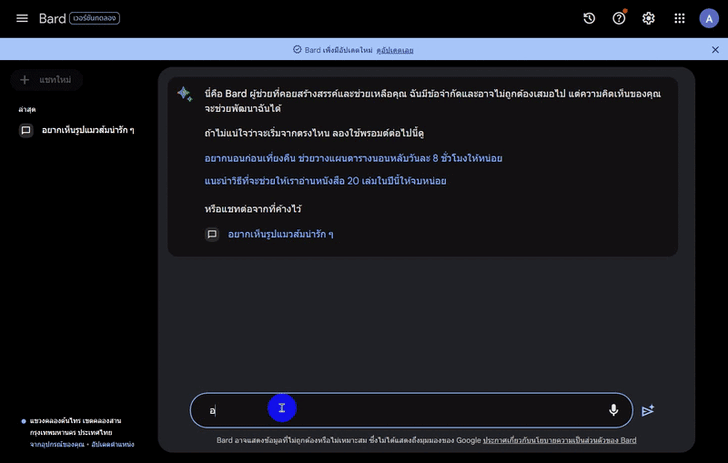Dismiss the blue update banner
The image size is (728, 463).
coord(715,50)
